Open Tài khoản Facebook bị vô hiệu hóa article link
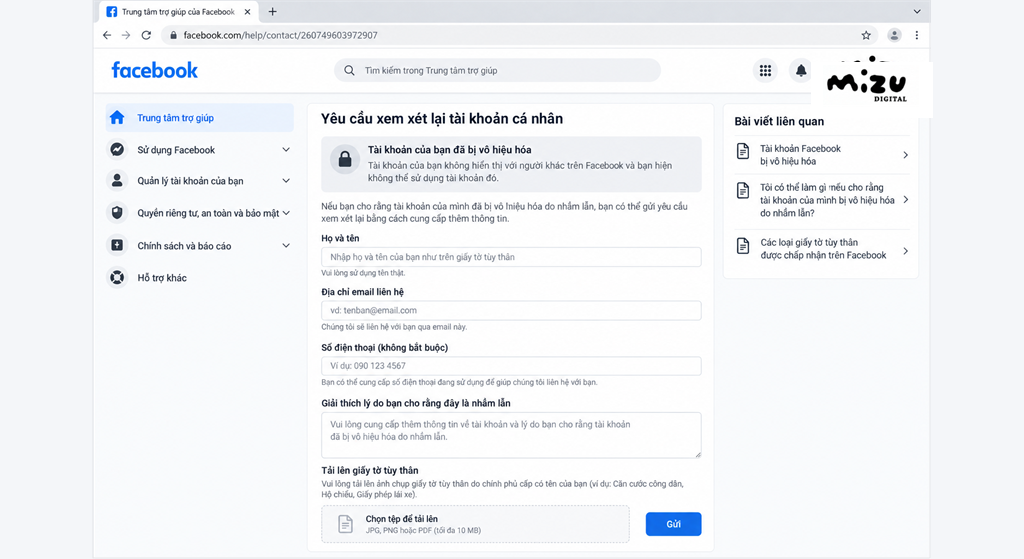This screenshot has height=559, width=1024. point(800,155)
